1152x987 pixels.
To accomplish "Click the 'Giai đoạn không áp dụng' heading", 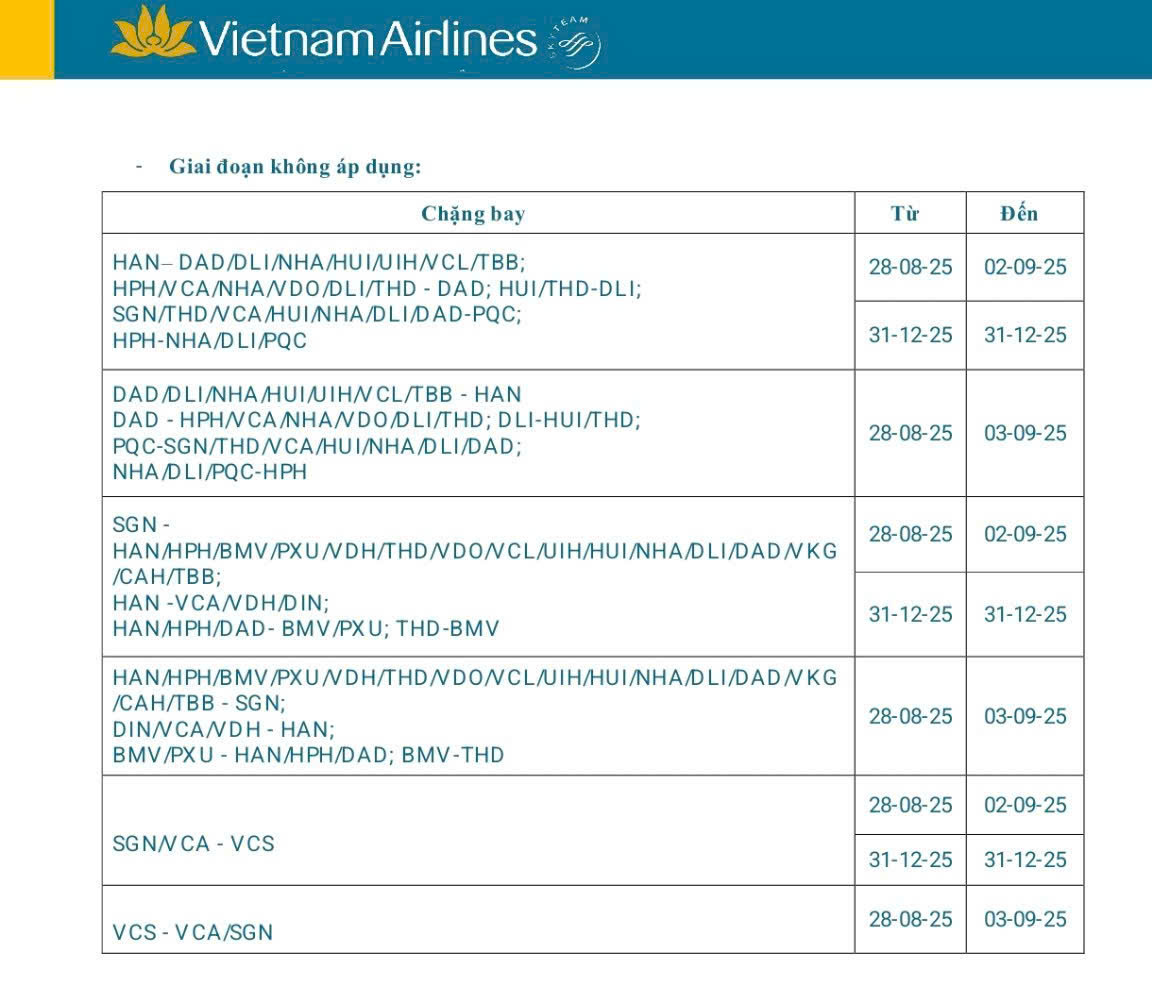I will (x=295, y=167).
